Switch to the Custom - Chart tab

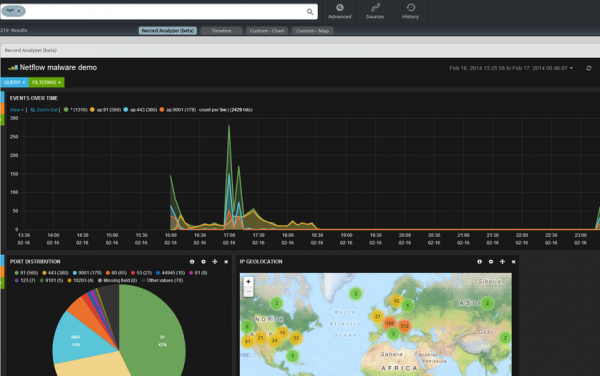click(x=267, y=31)
